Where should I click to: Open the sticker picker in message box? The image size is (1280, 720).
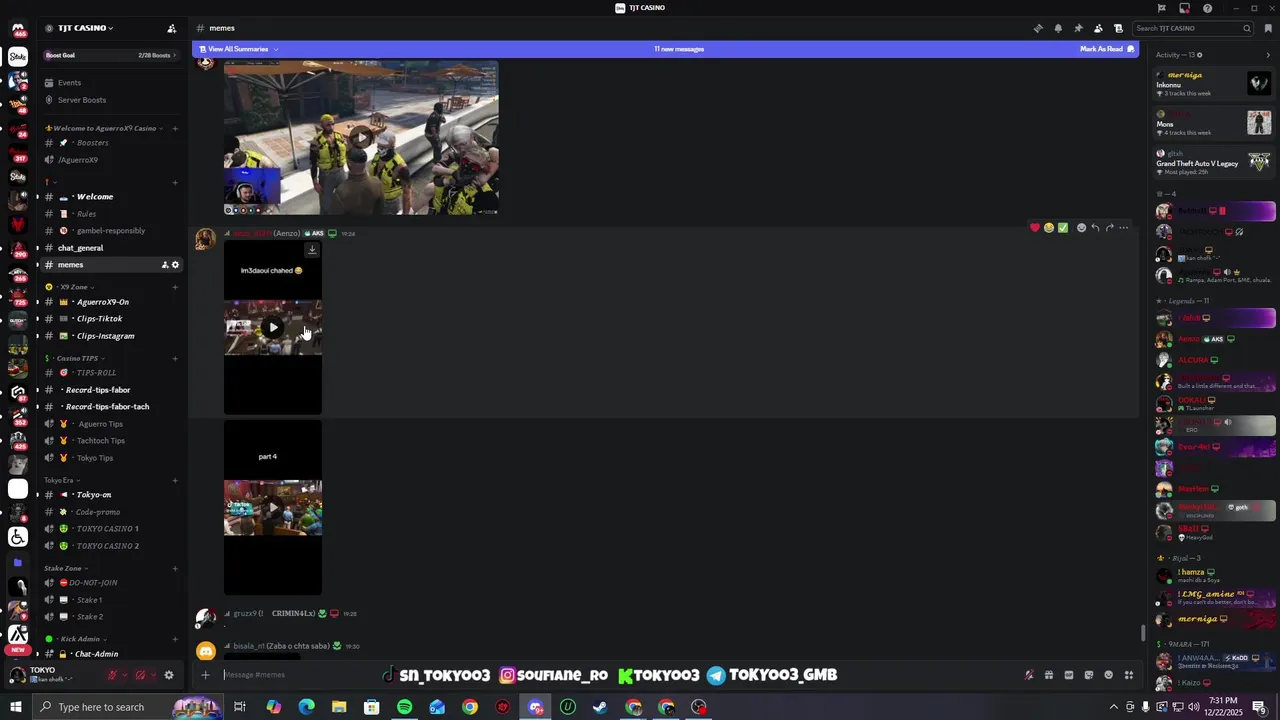(x=1088, y=675)
